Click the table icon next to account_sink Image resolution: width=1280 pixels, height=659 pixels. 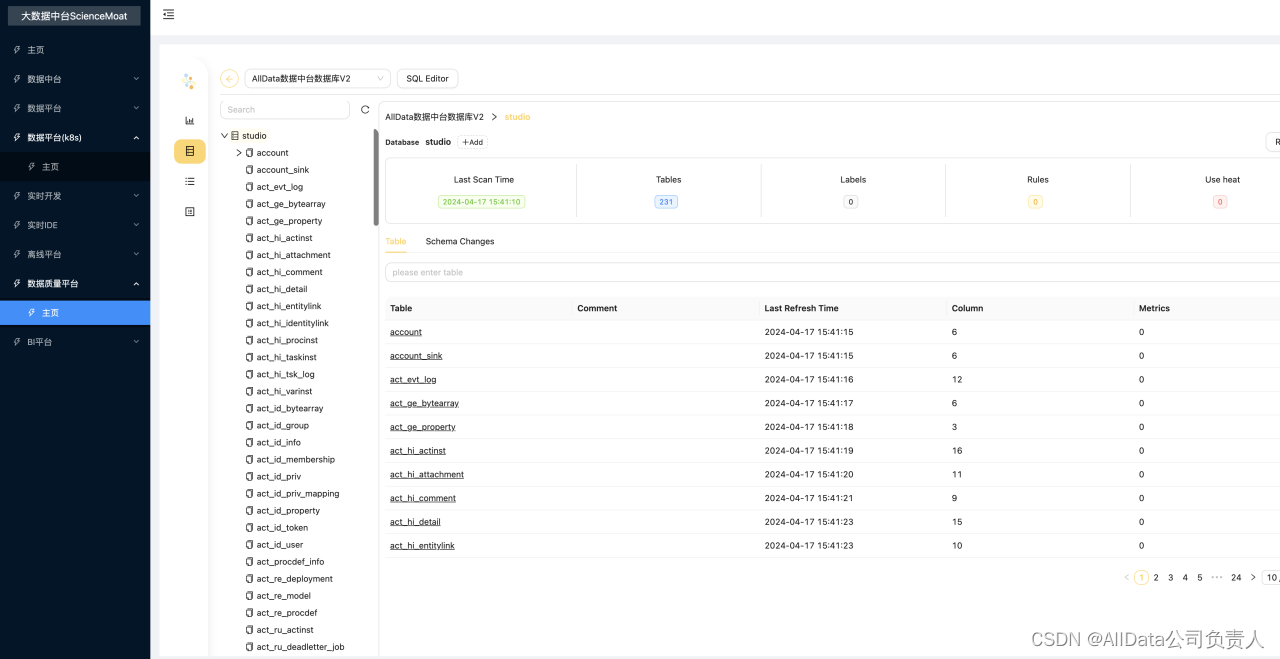point(250,170)
